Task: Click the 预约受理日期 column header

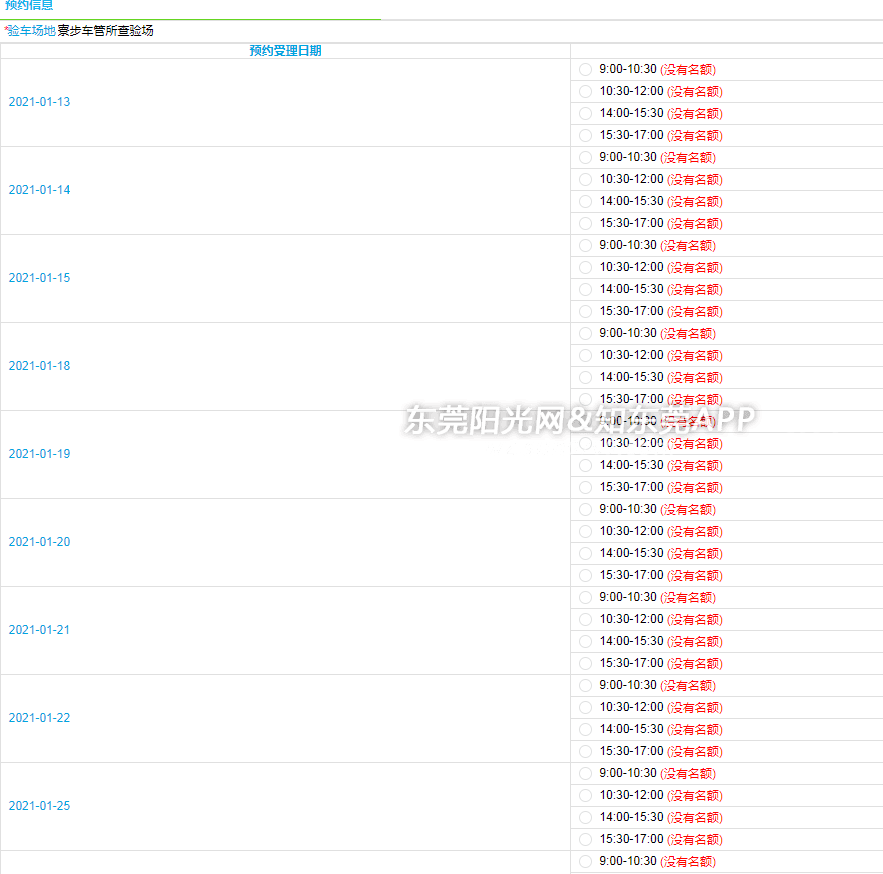Action: [x=285, y=51]
